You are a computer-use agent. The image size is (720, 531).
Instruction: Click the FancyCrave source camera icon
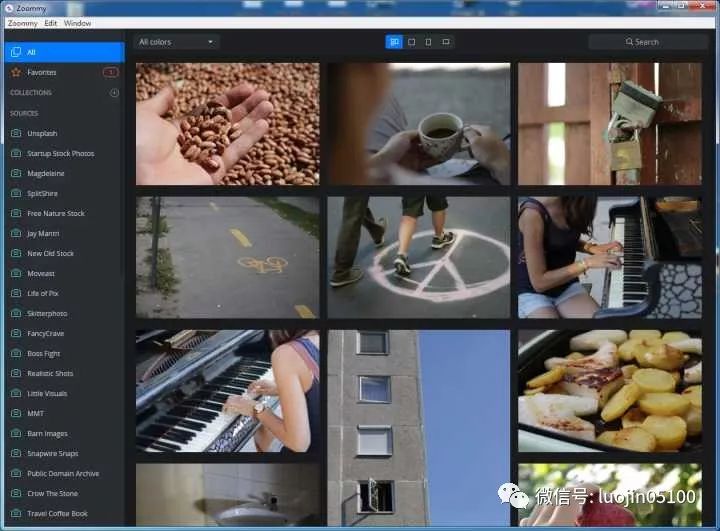pos(16,333)
